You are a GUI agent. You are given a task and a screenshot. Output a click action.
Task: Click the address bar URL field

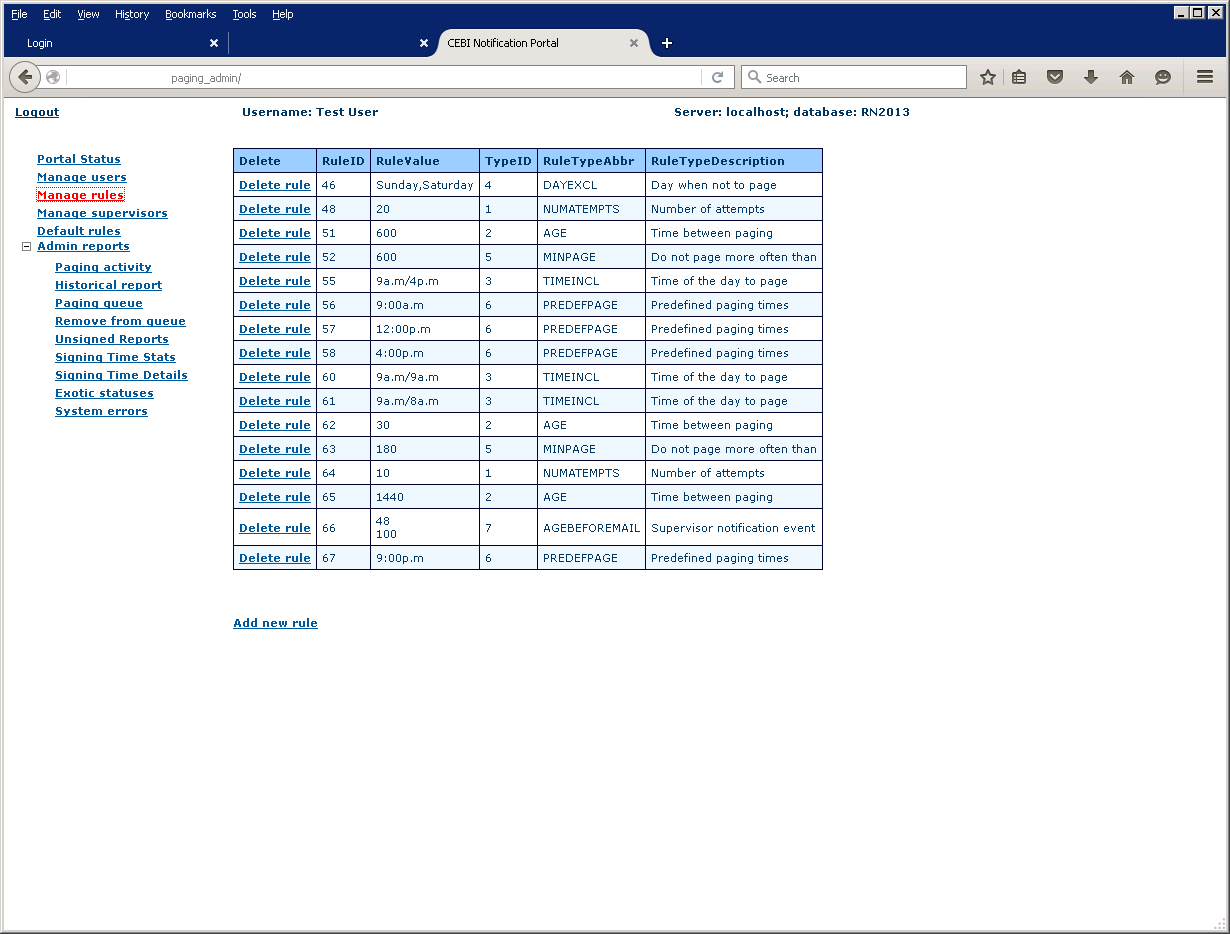click(384, 77)
